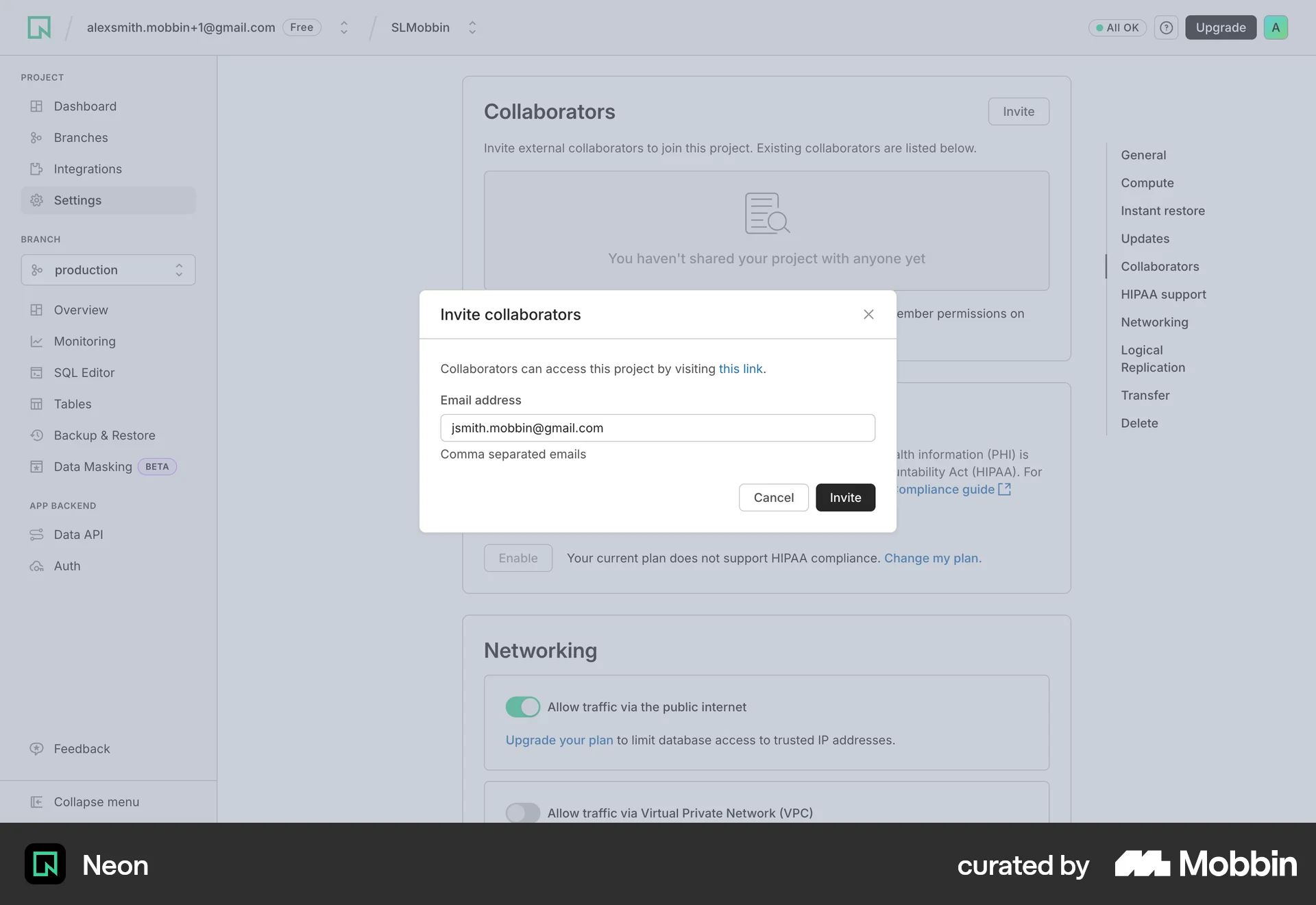Click the Backup & Restore clock icon
Screen dimensions: 1316x905
click(x=36, y=435)
